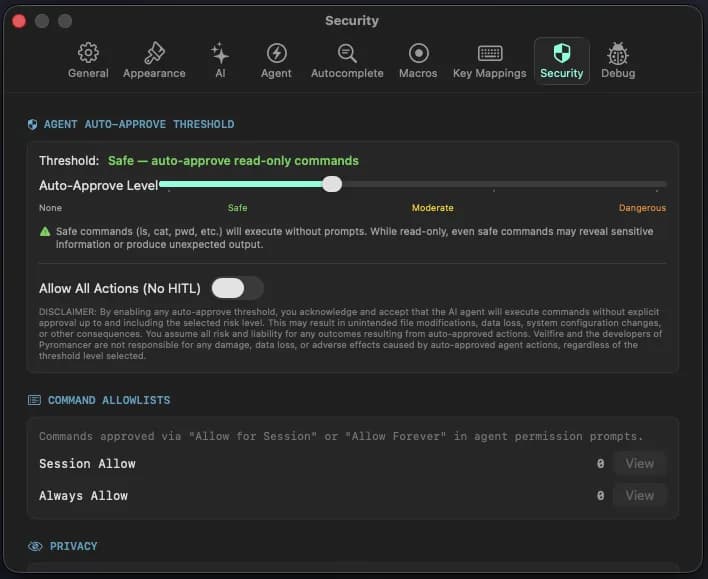Click the Always Allow count value
708x579 pixels.
click(x=600, y=496)
